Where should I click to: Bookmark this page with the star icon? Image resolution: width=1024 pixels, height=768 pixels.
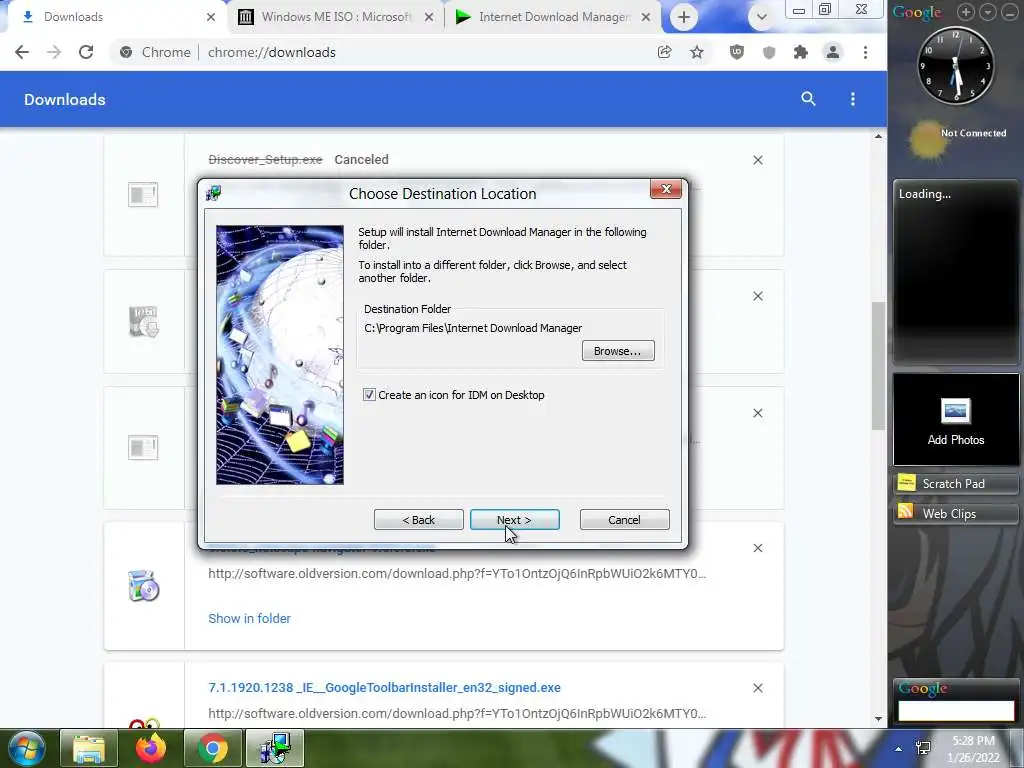tap(697, 52)
